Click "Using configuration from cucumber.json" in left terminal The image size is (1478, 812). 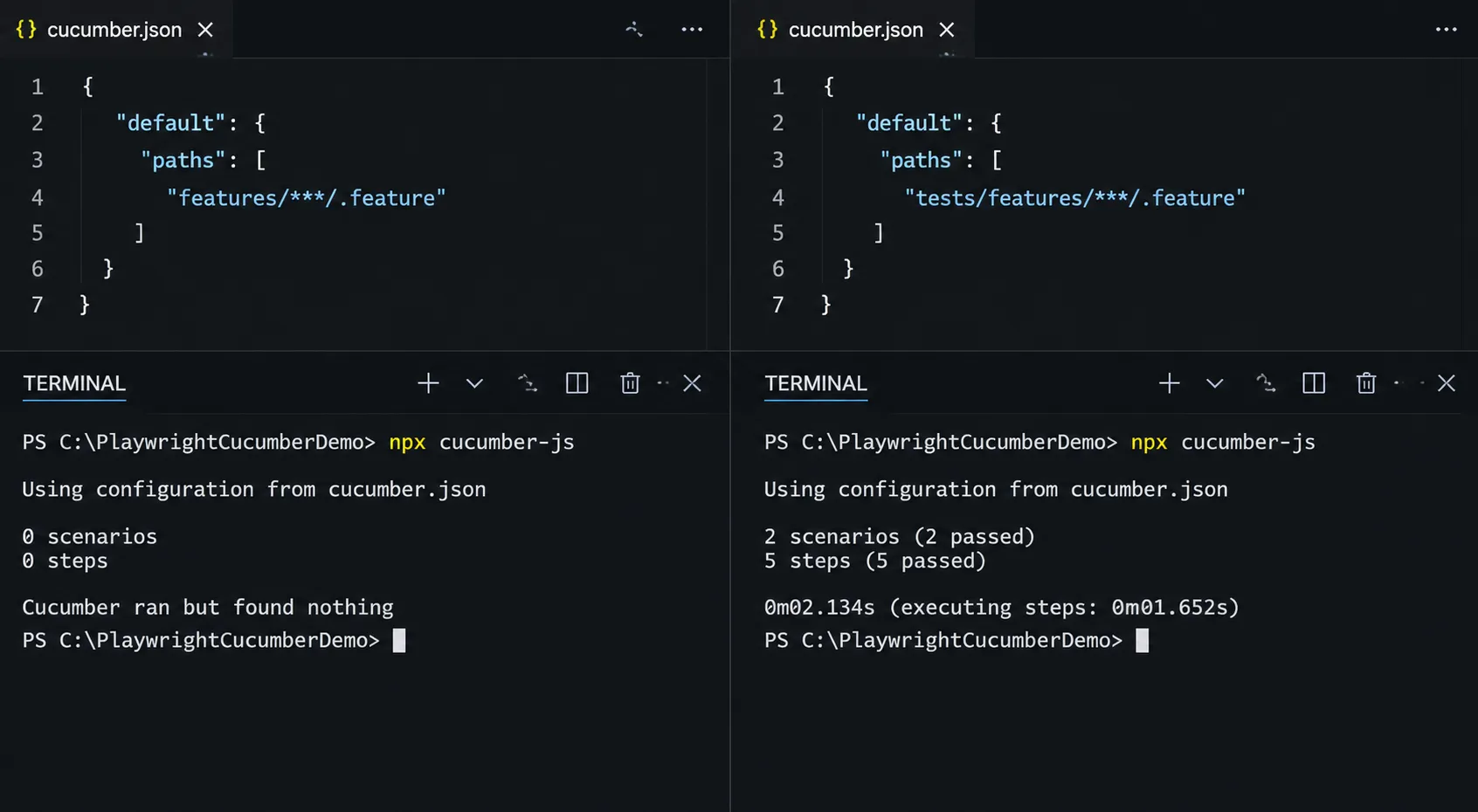point(254,489)
